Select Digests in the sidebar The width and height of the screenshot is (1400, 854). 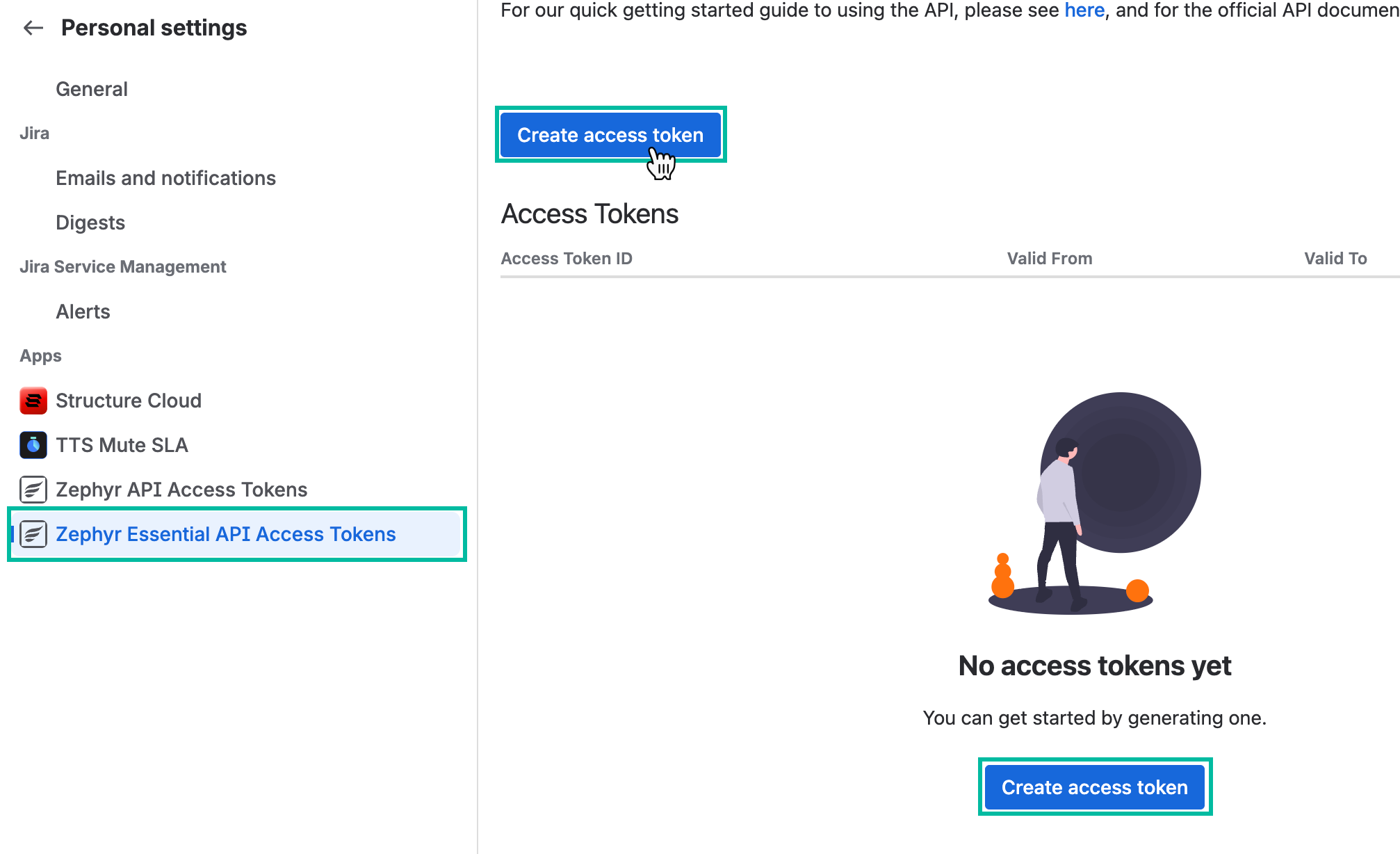tap(90, 223)
